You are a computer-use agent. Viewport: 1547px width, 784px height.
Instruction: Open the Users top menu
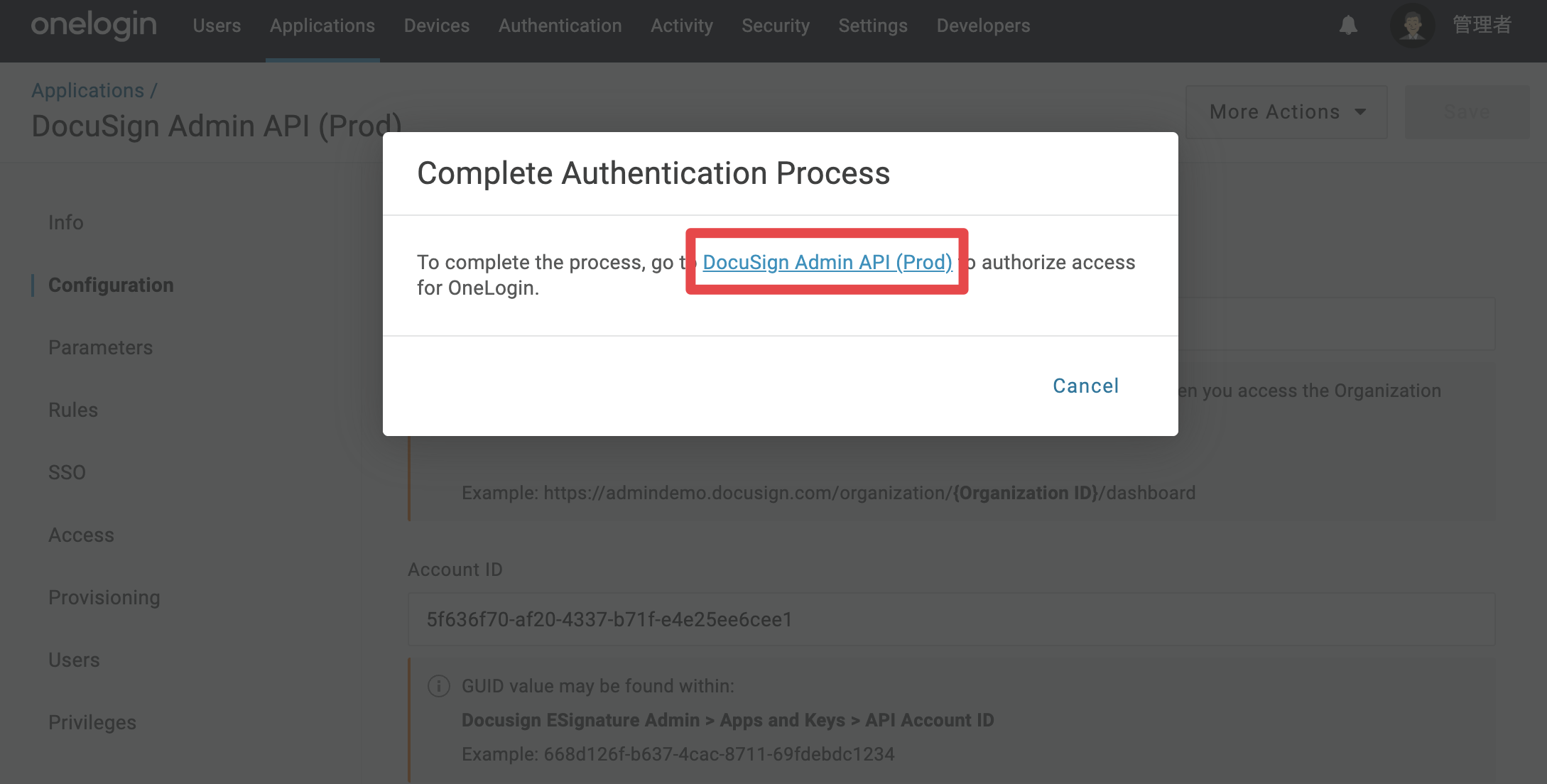(217, 26)
